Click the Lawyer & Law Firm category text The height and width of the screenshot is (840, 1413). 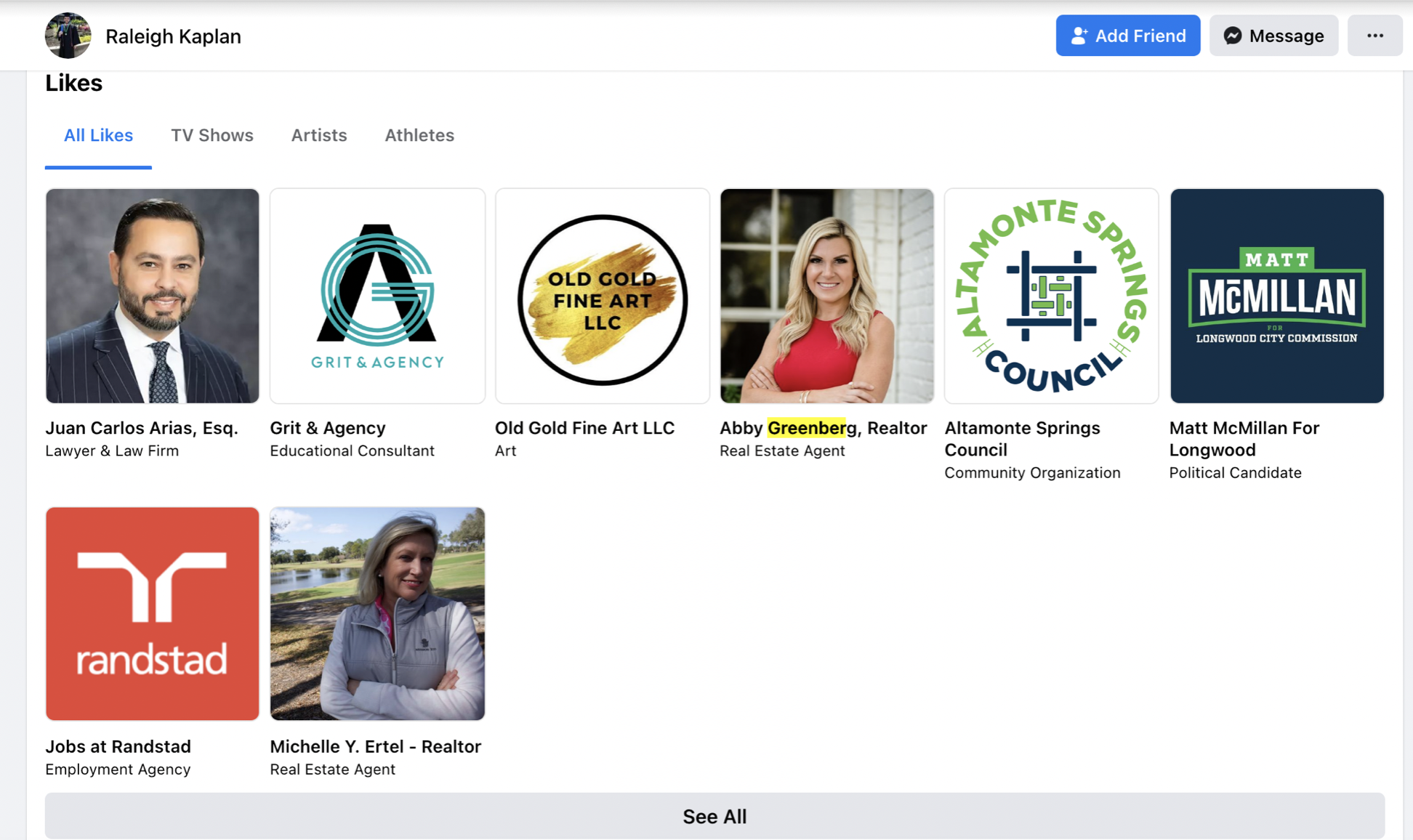click(x=112, y=451)
